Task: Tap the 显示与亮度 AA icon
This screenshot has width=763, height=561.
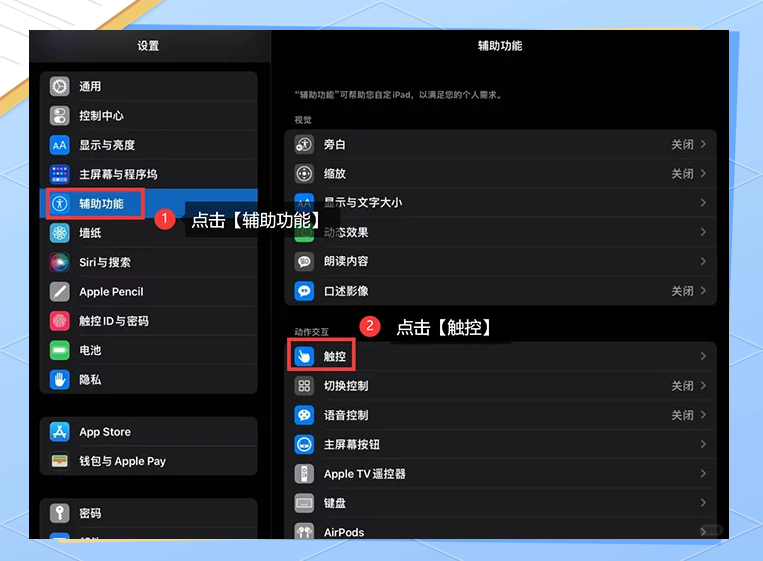Action: coord(59,145)
